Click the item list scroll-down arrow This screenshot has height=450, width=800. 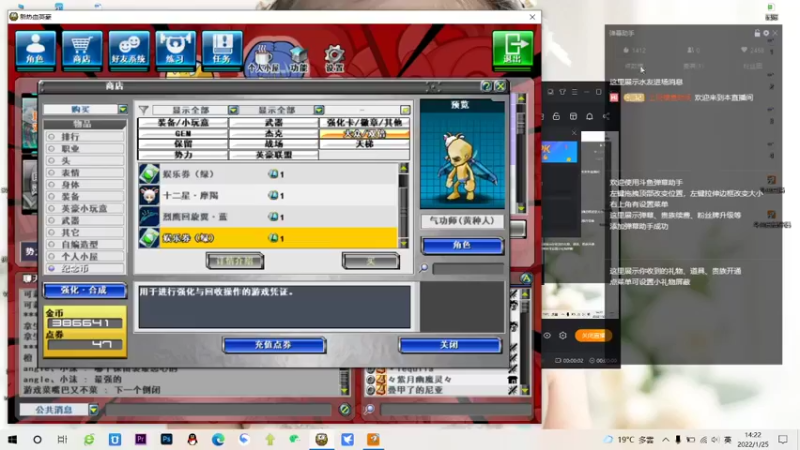click(404, 243)
